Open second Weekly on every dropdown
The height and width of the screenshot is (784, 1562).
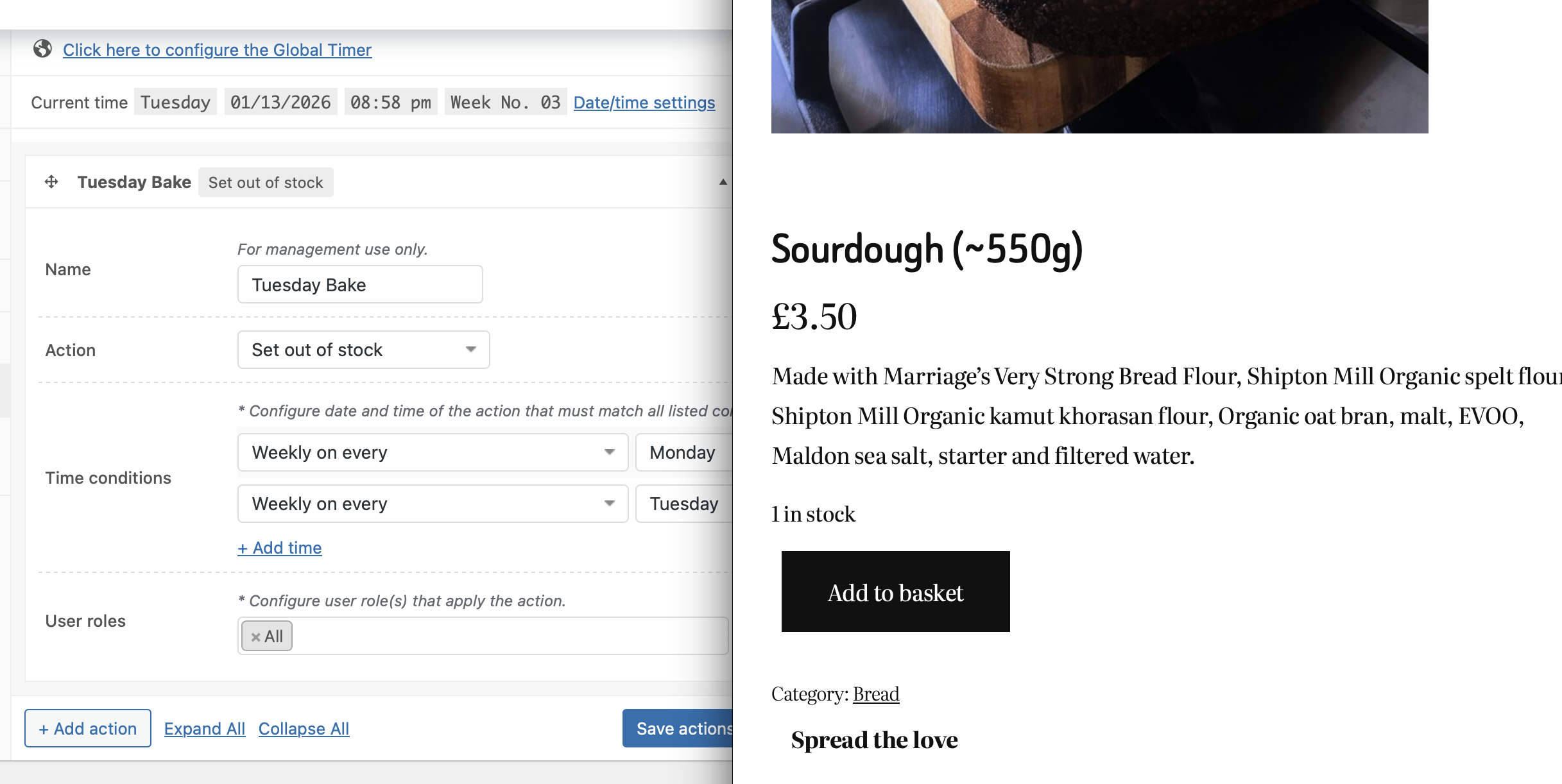pyautogui.click(x=433, y=504)
